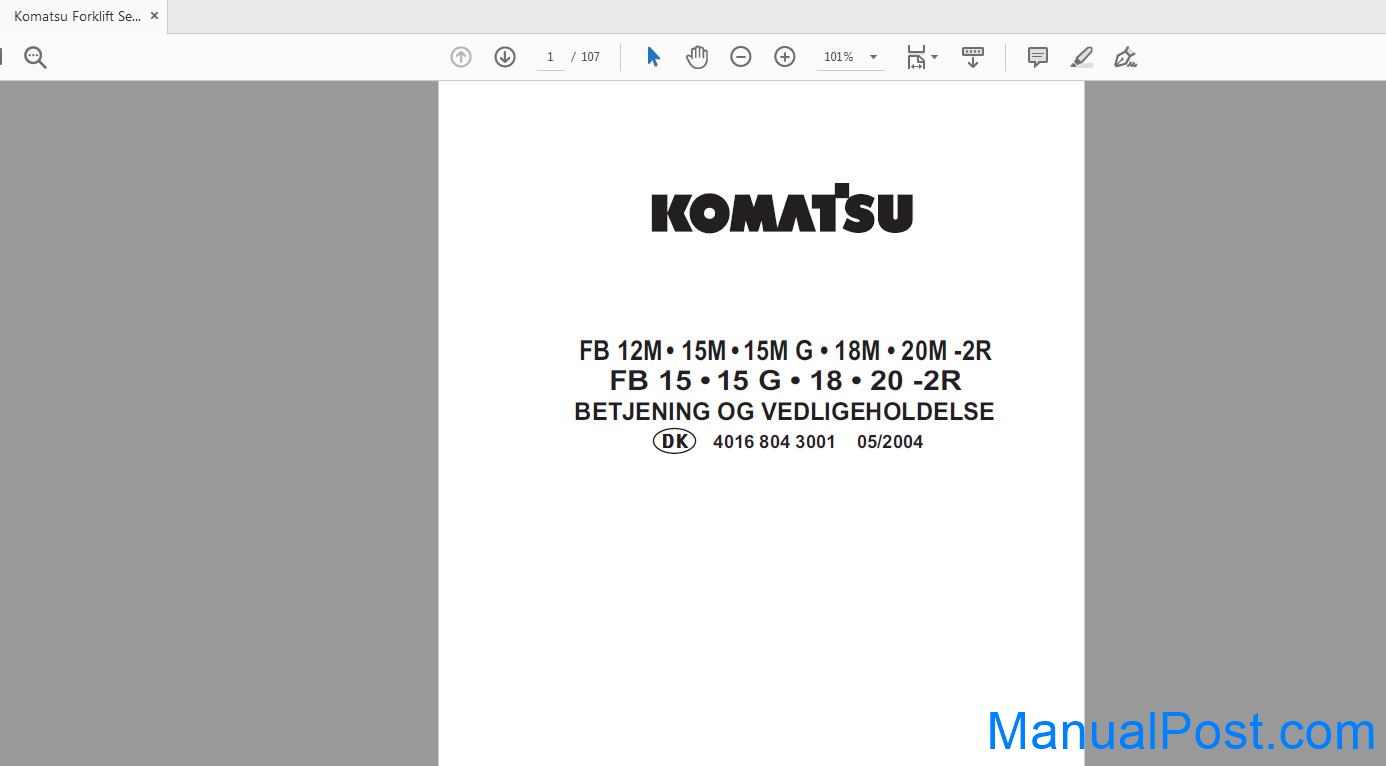Open the find text magnifier tool
The width and height of the screenshot is (1386, 766).
35,57
